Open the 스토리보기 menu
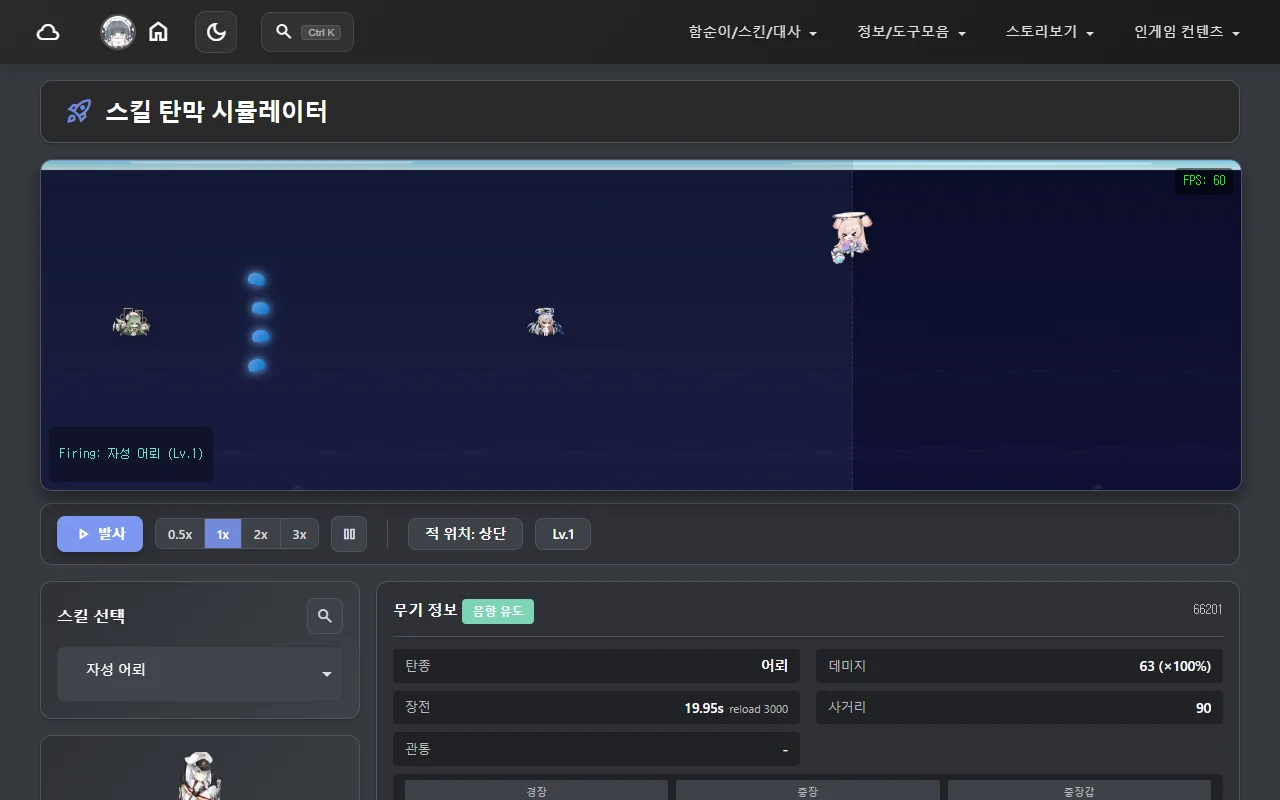 pos(1050,32)
